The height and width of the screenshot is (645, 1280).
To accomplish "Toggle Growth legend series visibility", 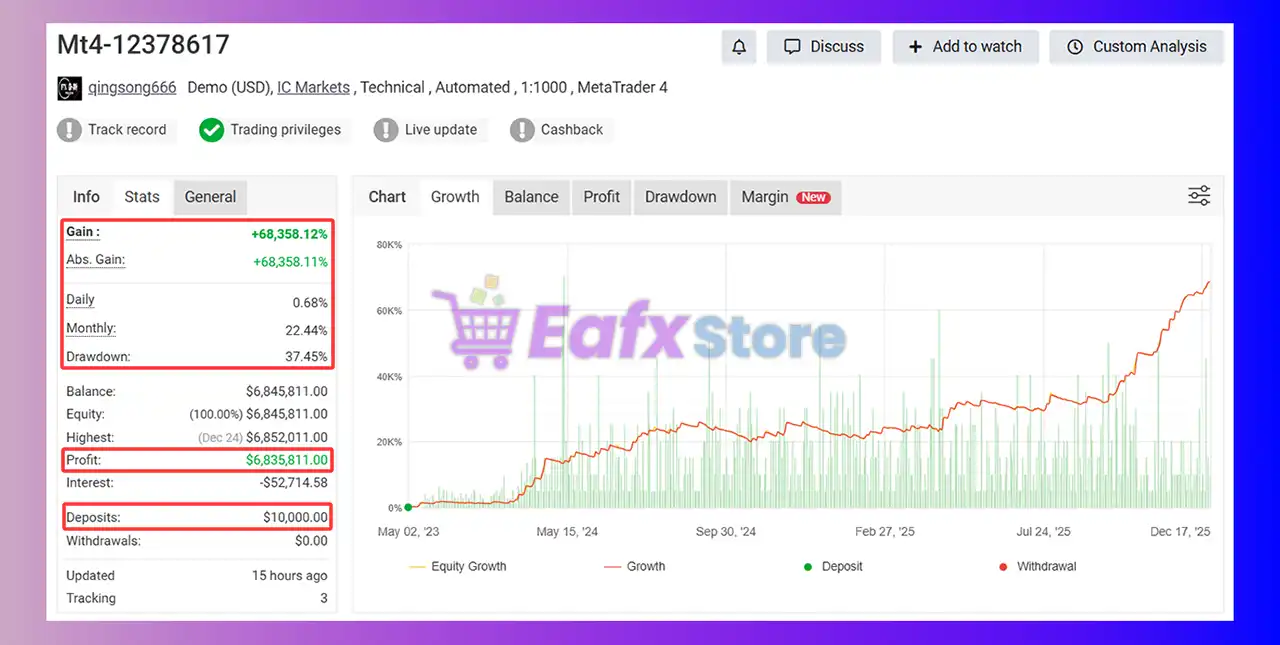I will coord(634,567).
